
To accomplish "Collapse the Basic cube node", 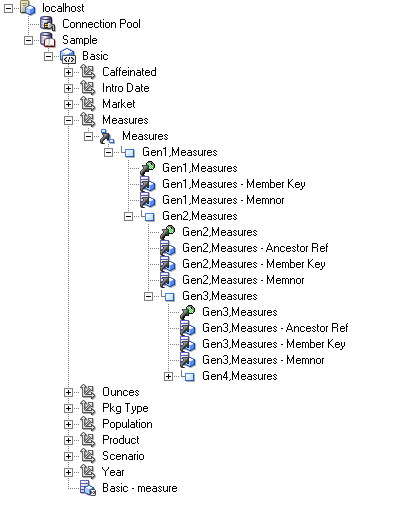I will click(48, 56).
